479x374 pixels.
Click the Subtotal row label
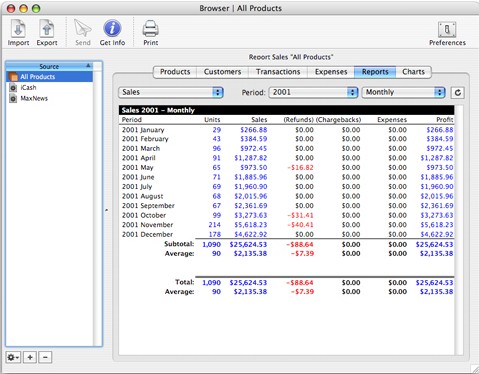coord(179,244)
